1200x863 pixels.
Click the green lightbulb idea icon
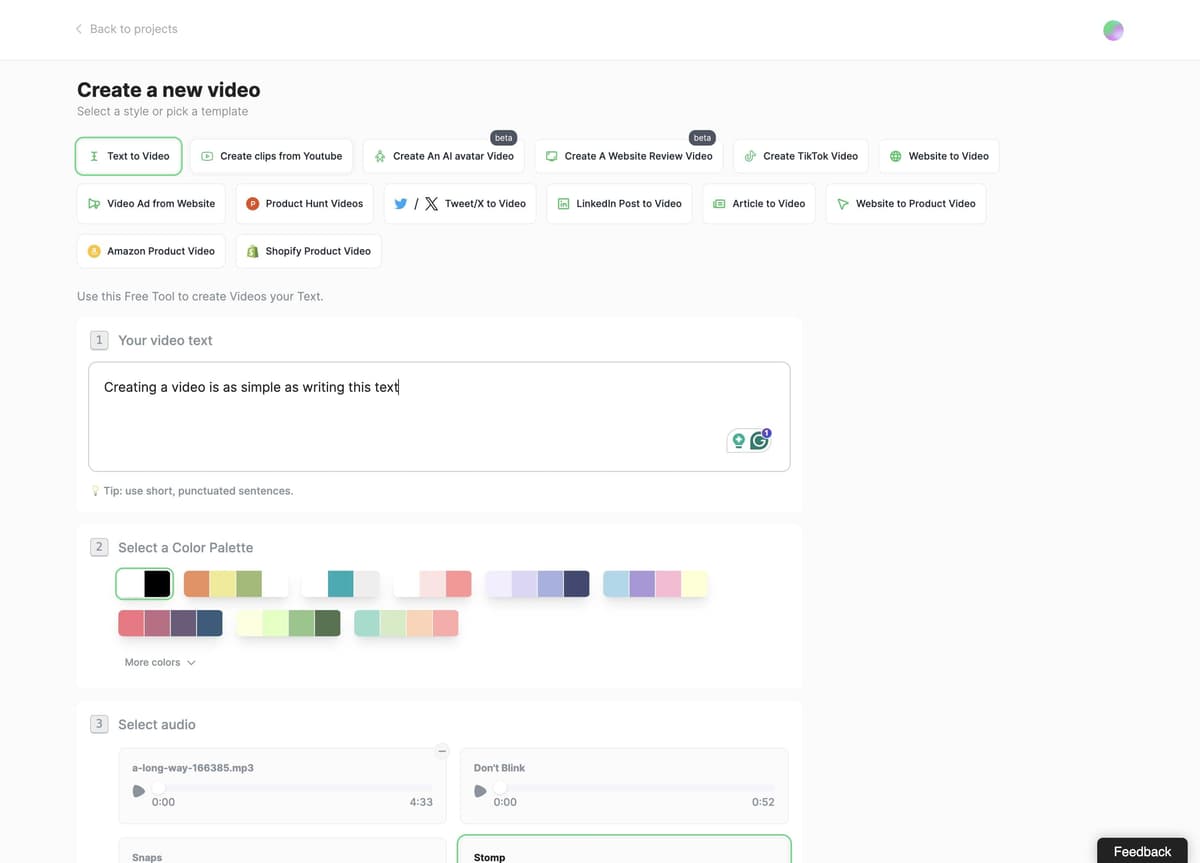(x=737, y=440)
